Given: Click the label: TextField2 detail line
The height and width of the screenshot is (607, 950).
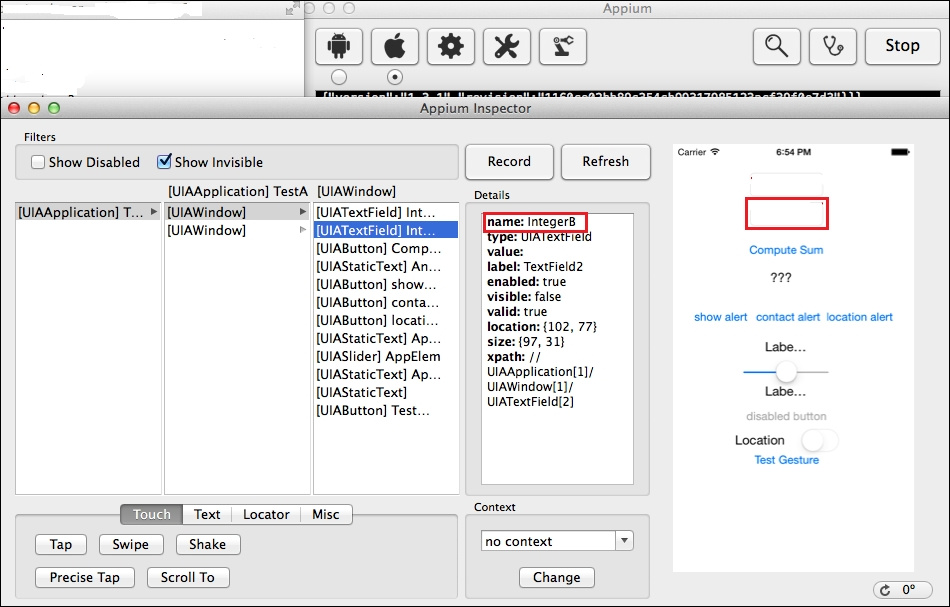Looking at the screenshot, I should (x=535, y=267).
